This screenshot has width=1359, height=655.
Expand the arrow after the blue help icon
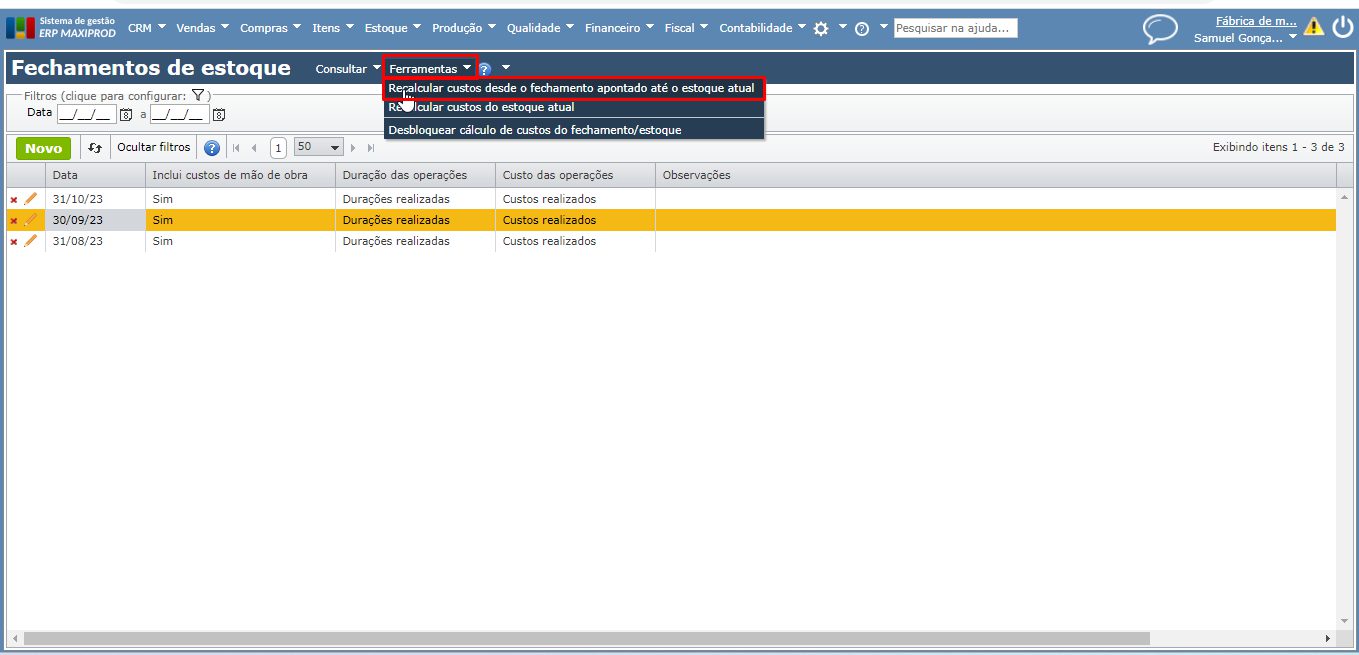tap(505, 68)
